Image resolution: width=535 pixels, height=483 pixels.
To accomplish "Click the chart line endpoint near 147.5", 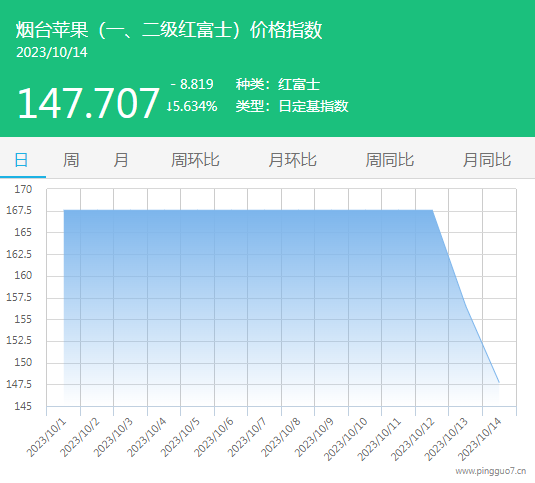I will tap(499, 382).
